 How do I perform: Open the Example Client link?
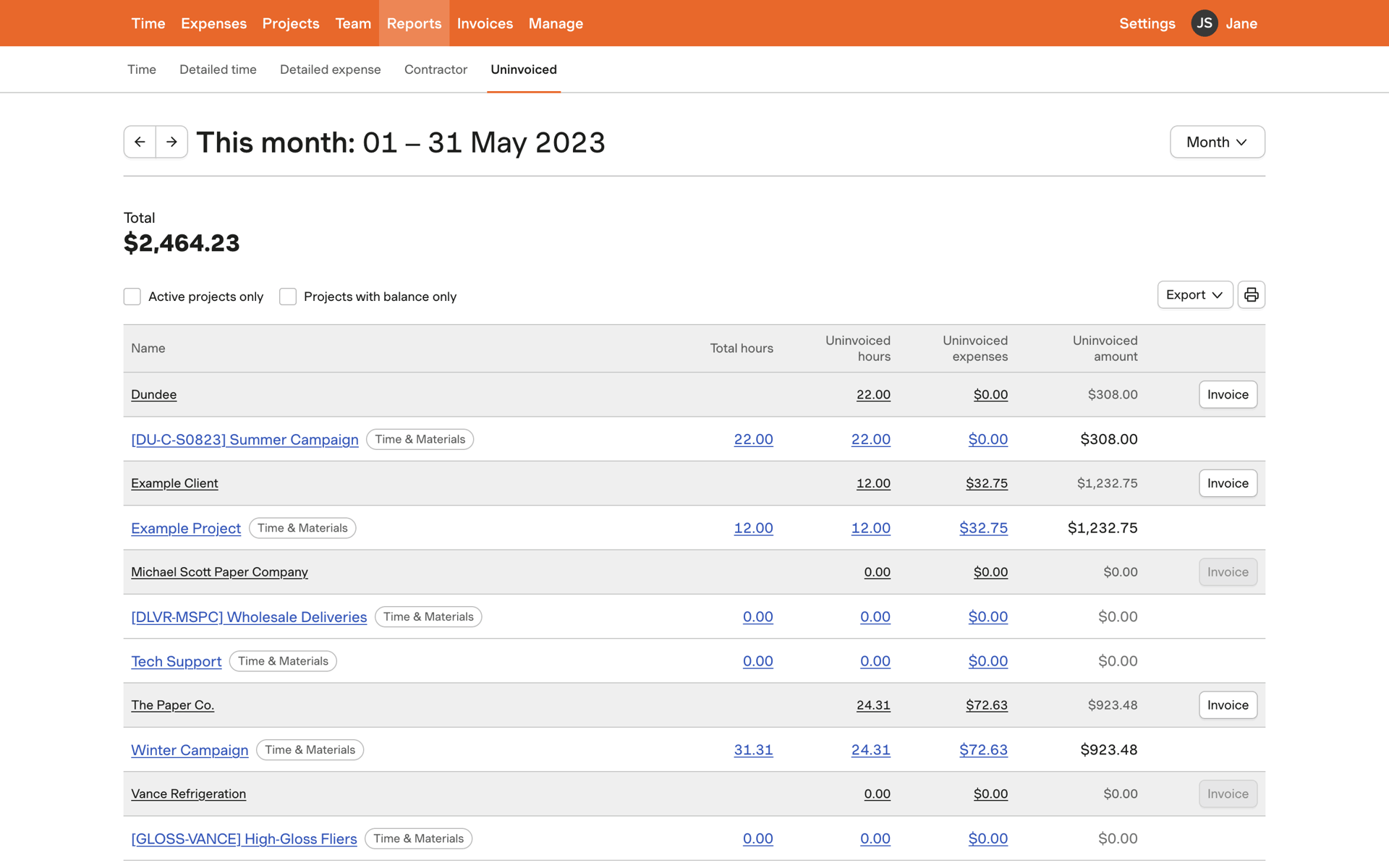pyautogui.click(x=174, y=484)
